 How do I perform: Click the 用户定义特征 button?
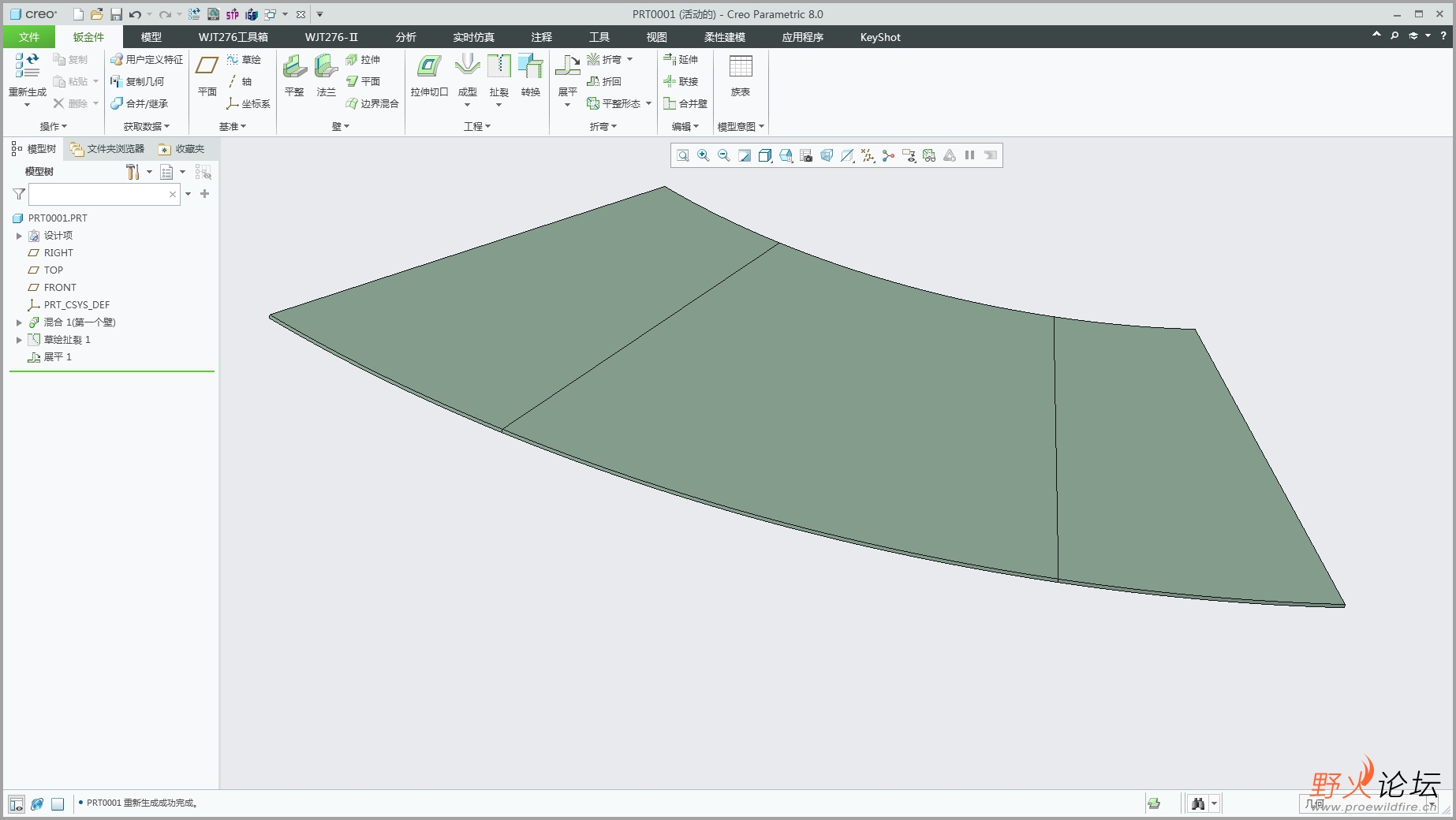click(x=147, y=59)
